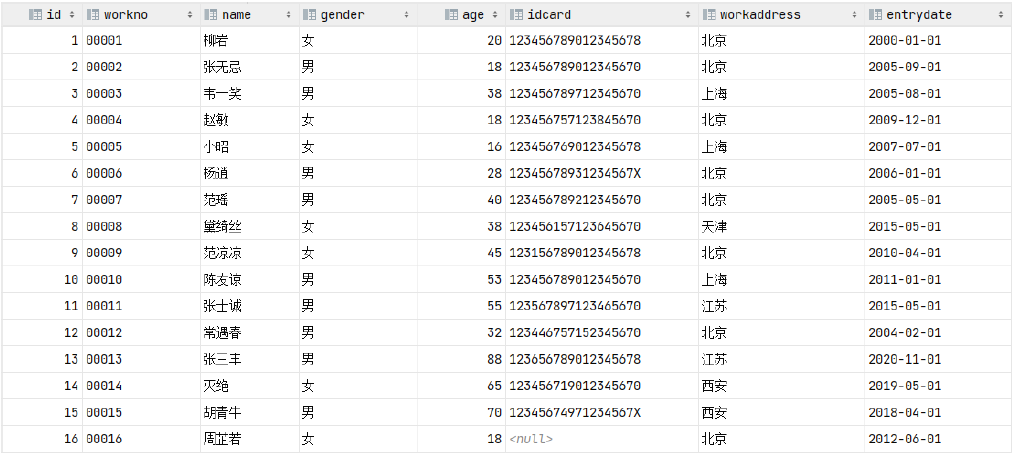Toggle the sort arrows on the entrydate column
Screen dimensions: 1012x453
[999, 15]
